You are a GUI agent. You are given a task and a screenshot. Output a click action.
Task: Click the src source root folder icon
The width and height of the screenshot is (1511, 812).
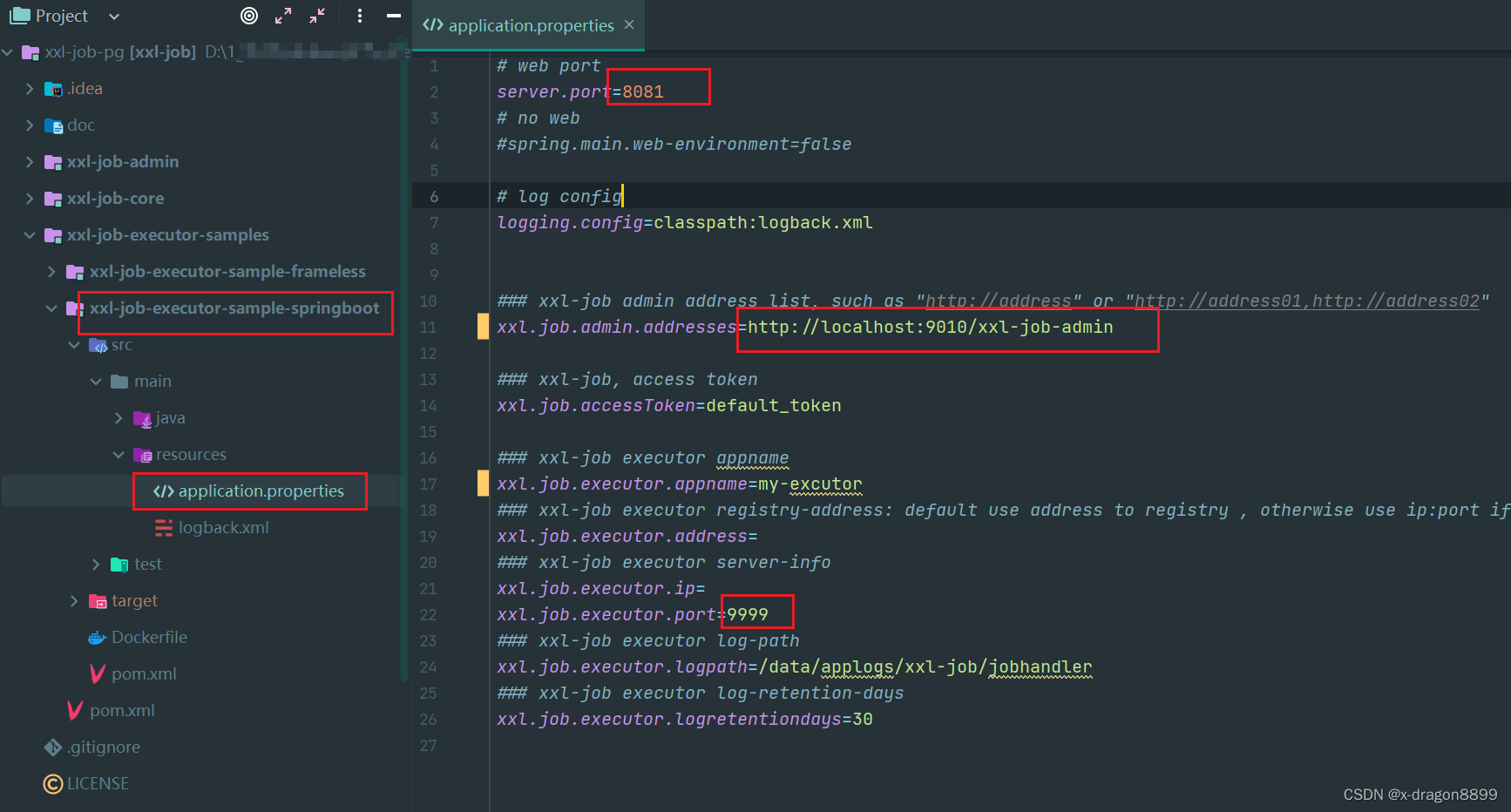point(98,345)
